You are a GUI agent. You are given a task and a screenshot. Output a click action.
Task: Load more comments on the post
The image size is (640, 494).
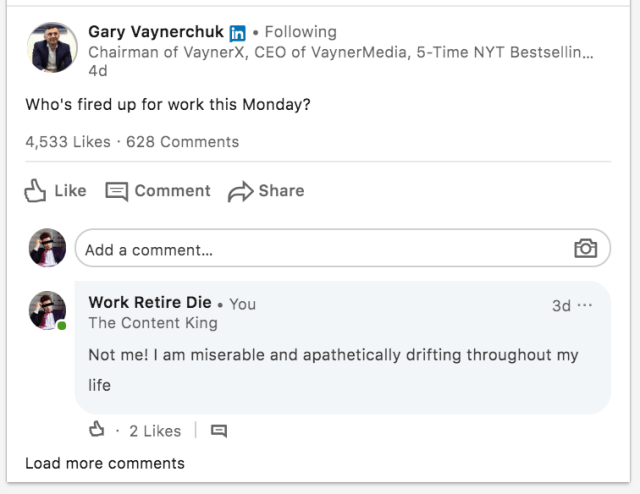pos(104,463)
